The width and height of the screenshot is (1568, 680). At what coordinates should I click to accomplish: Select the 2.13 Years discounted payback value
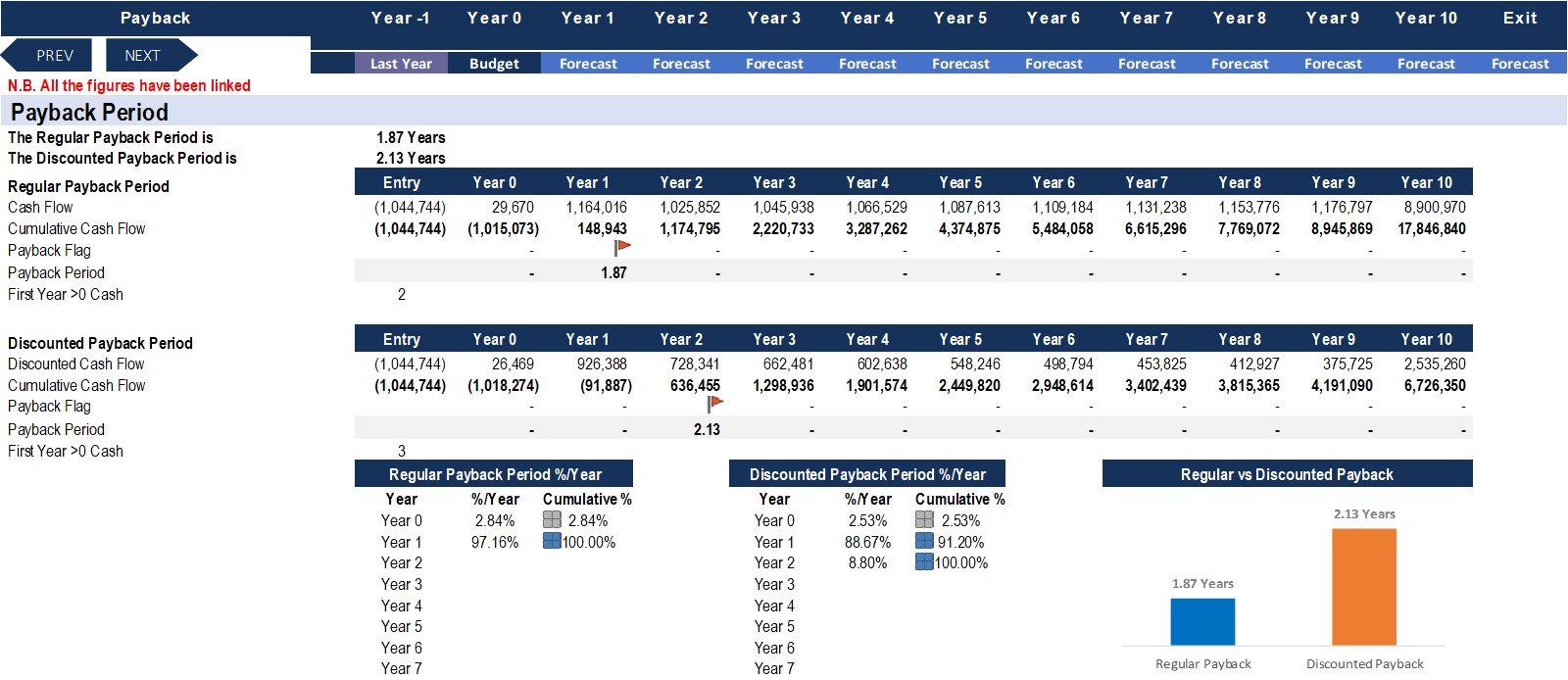[411, 158]
